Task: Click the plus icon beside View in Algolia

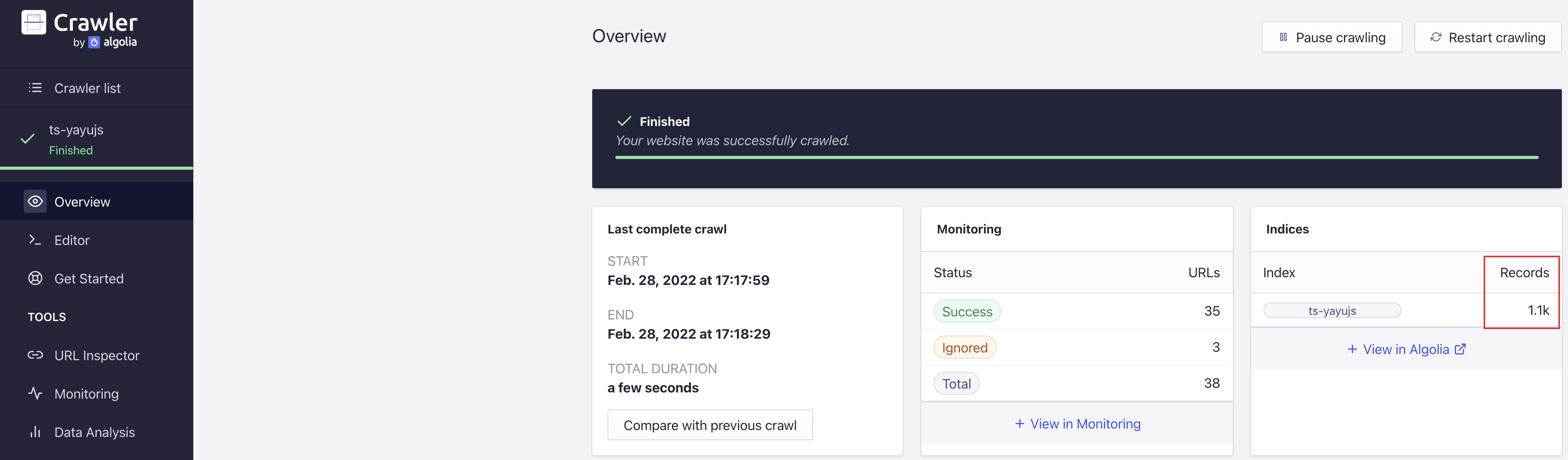Action: [1352, 349]
